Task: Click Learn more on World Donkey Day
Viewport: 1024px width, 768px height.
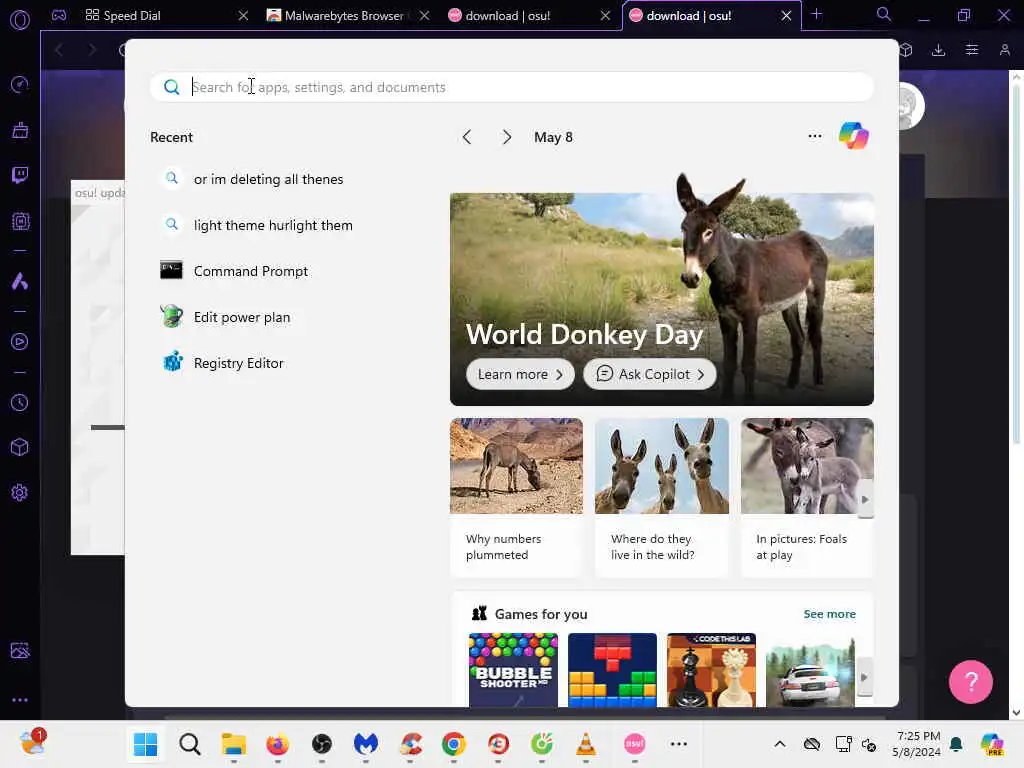Action: 520,374
